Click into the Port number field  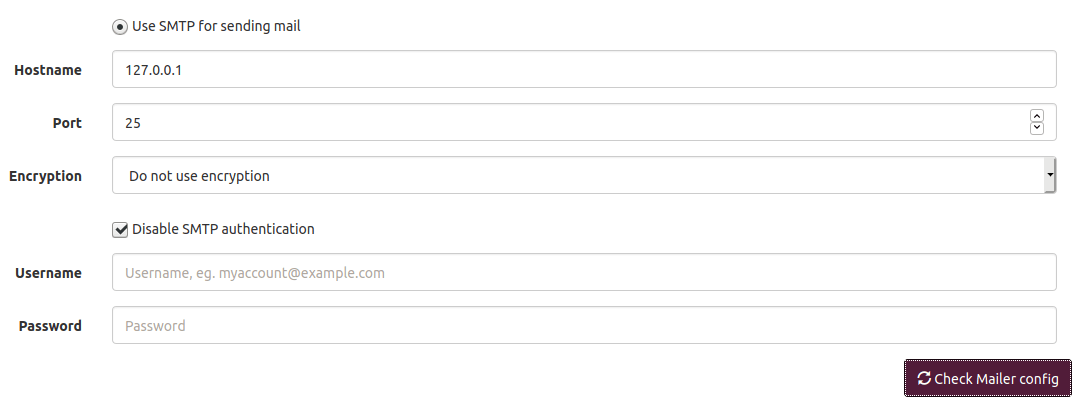(x=570, y=123)
